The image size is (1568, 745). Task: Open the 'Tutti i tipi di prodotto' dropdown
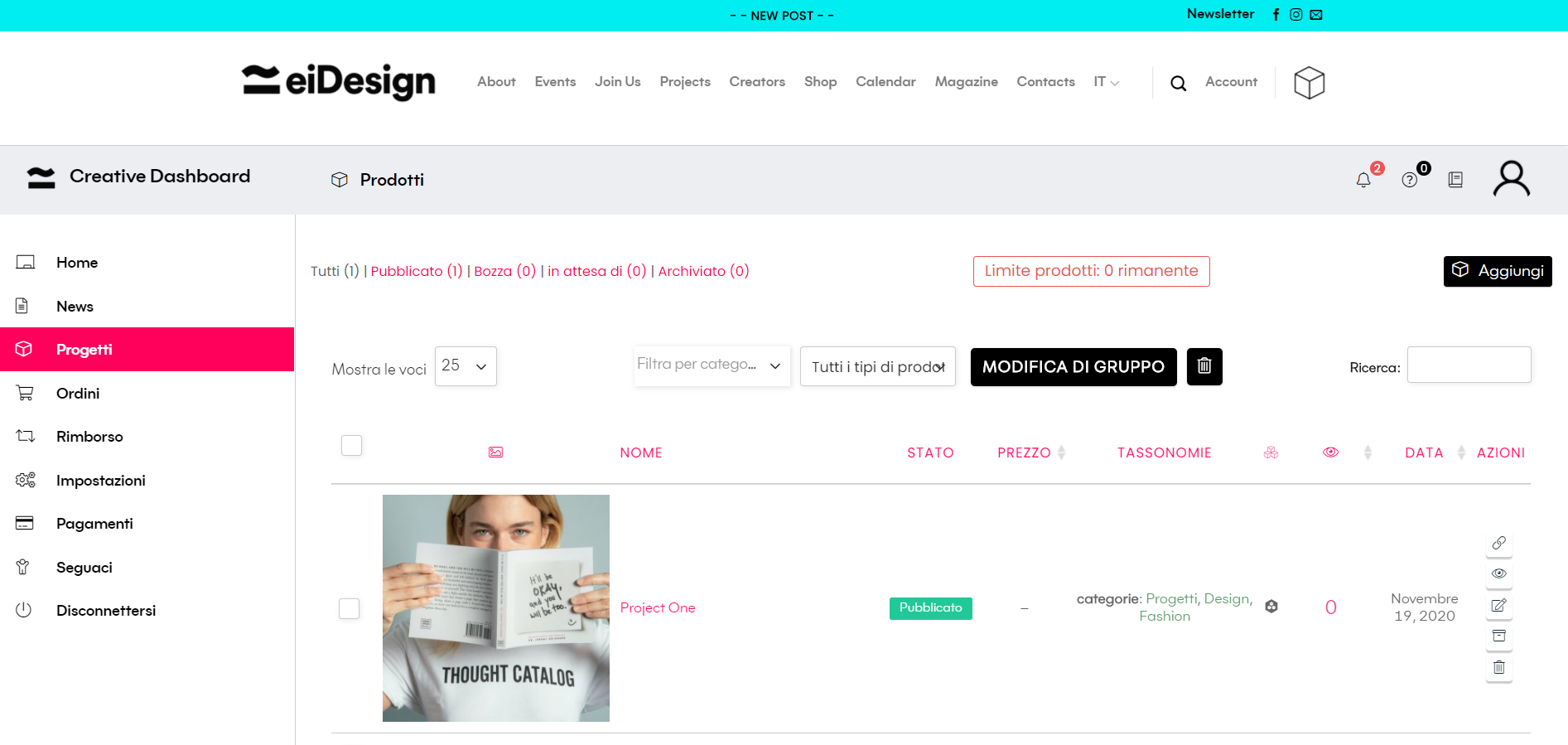[x=877, y=366]
